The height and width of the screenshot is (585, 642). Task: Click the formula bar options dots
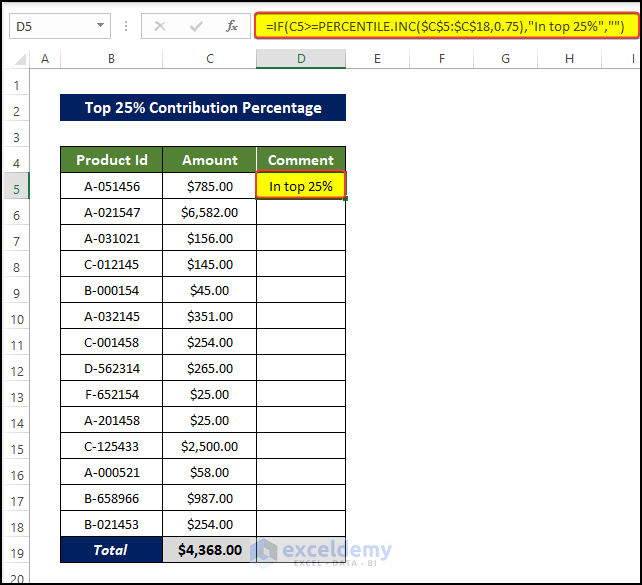click(126, 26)
